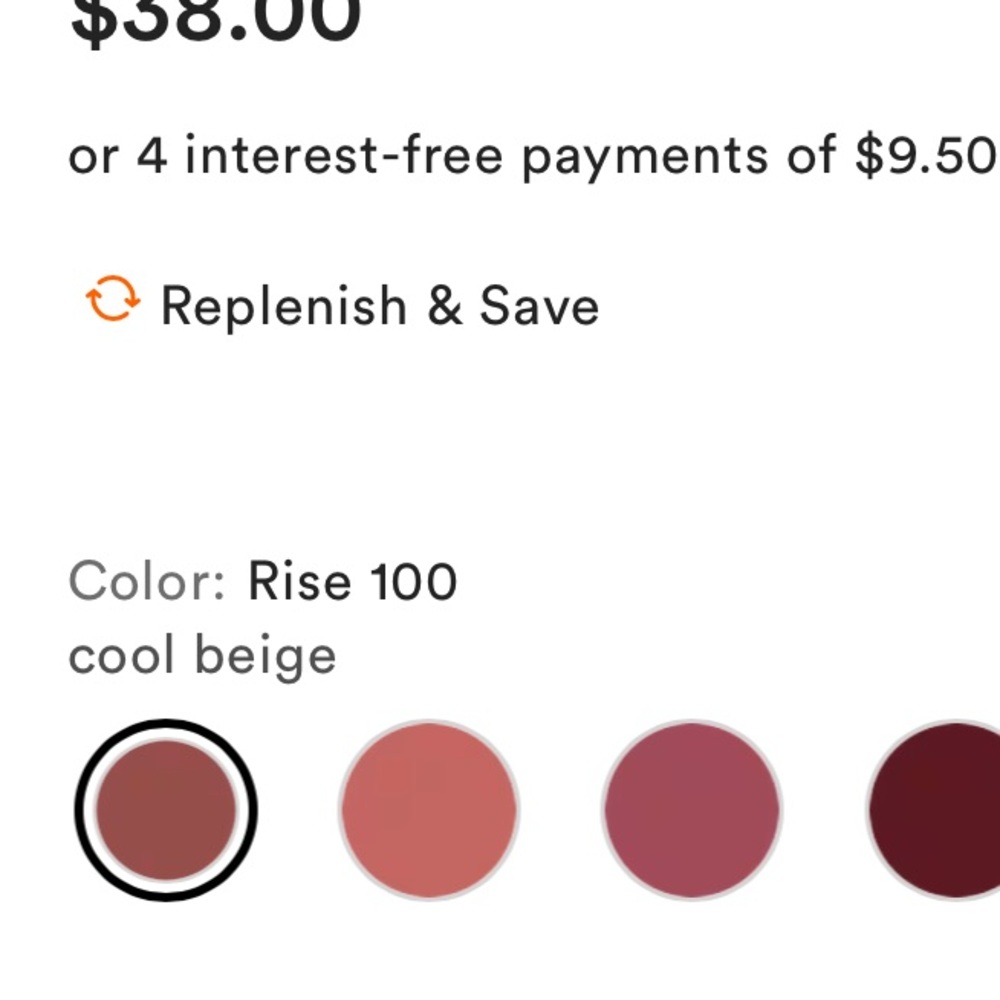Click the $9.50 installment amount
Viewport: 1000px width, 1000px height.
927,155
